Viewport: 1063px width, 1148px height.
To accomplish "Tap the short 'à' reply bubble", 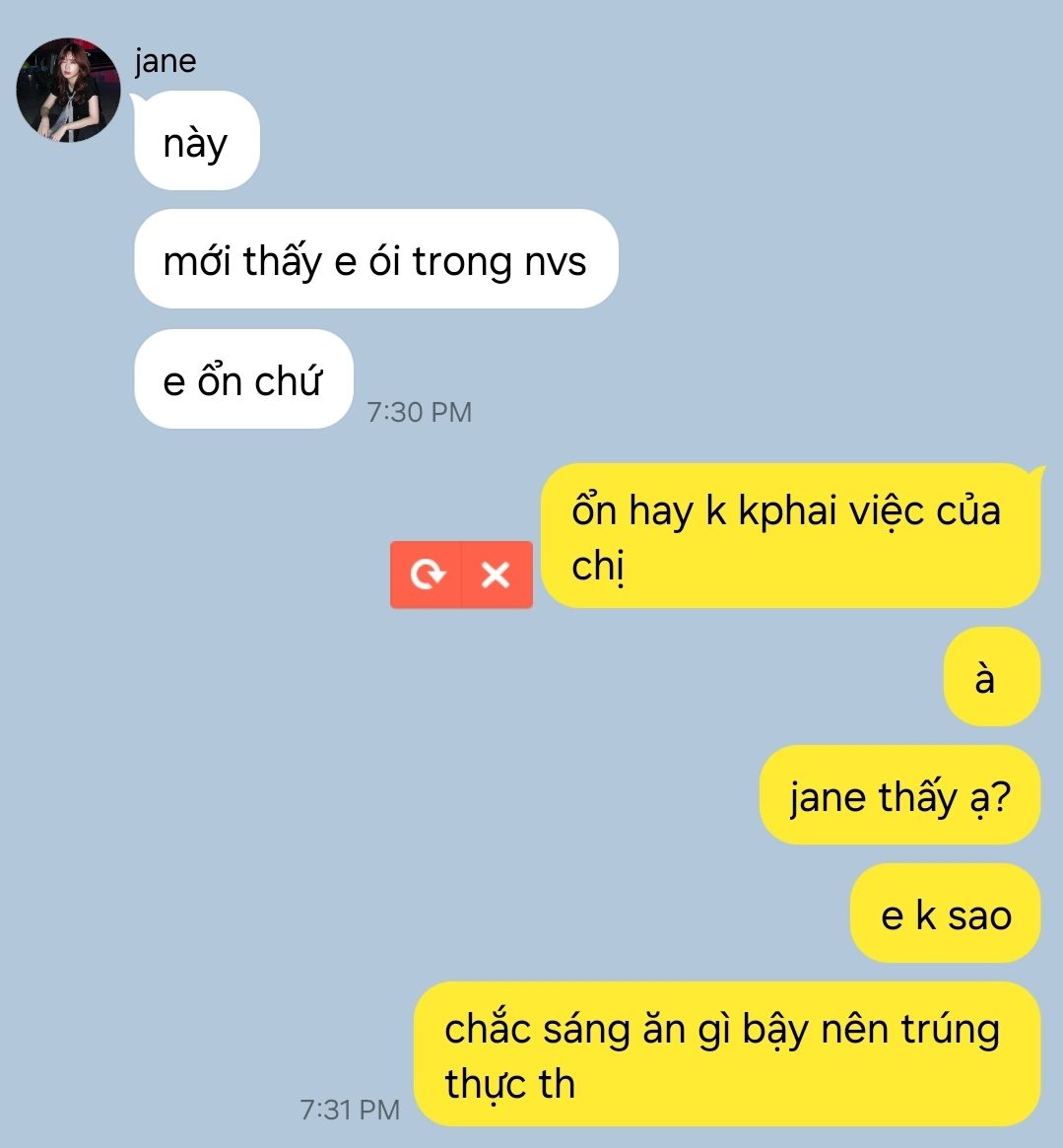I will [x=992, y=677].
